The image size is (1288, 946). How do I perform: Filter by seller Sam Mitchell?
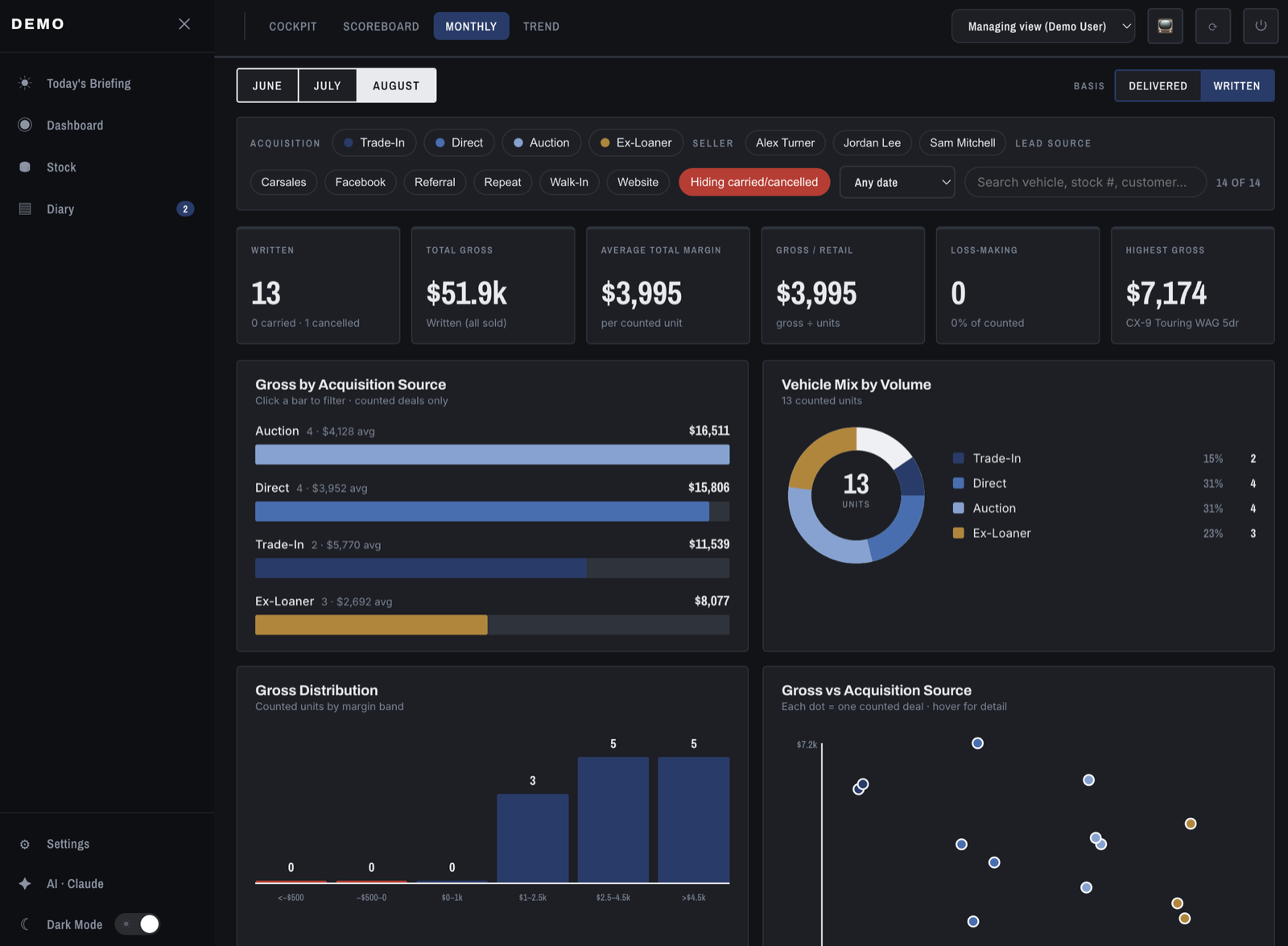[x=962, y=143]
